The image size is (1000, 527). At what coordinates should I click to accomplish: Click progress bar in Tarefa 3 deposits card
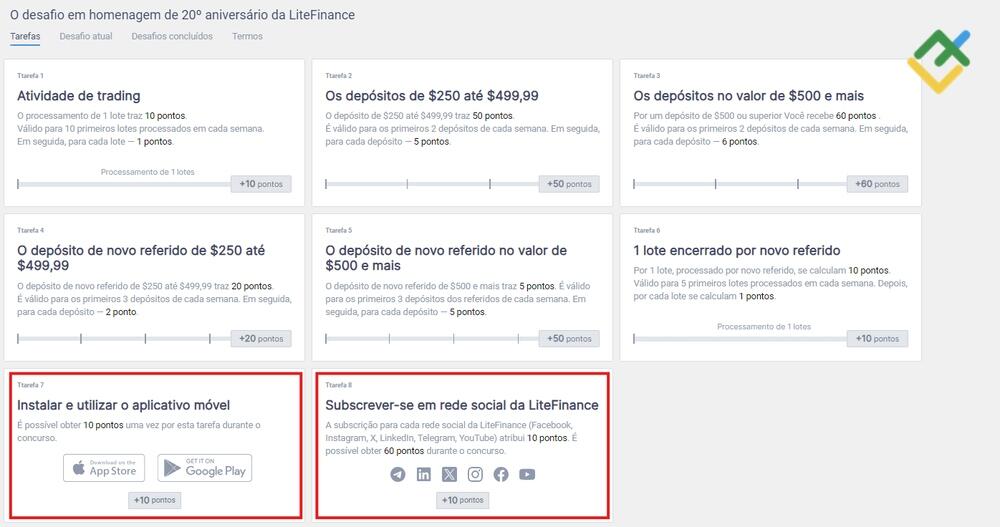(740, 184)
